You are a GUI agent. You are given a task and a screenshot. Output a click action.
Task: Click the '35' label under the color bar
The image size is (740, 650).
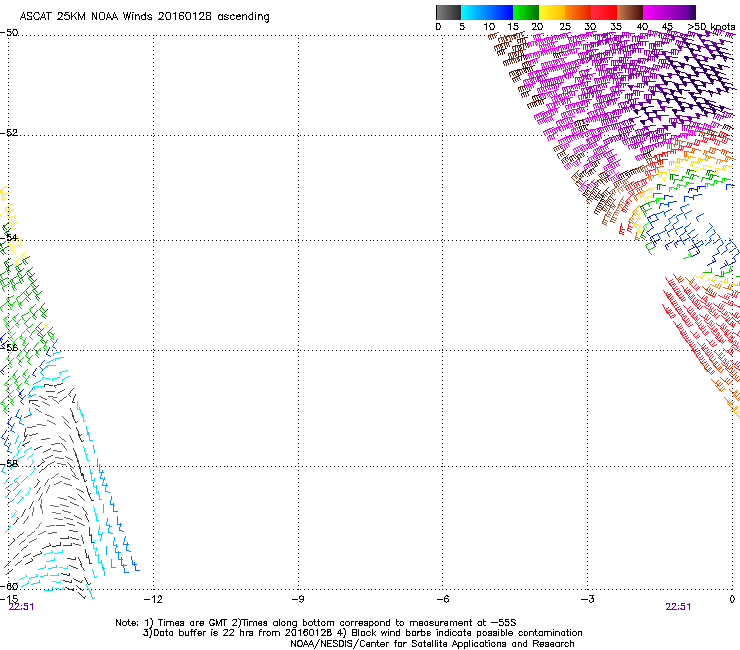coord(616,27)
